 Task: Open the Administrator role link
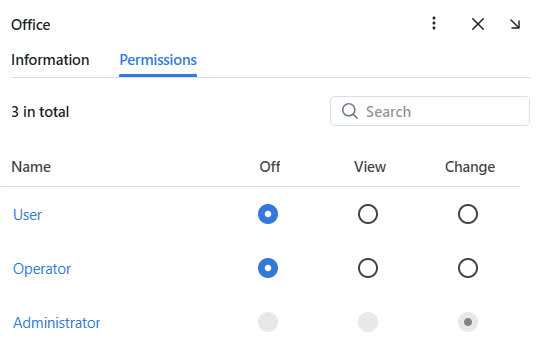[57, 323]
